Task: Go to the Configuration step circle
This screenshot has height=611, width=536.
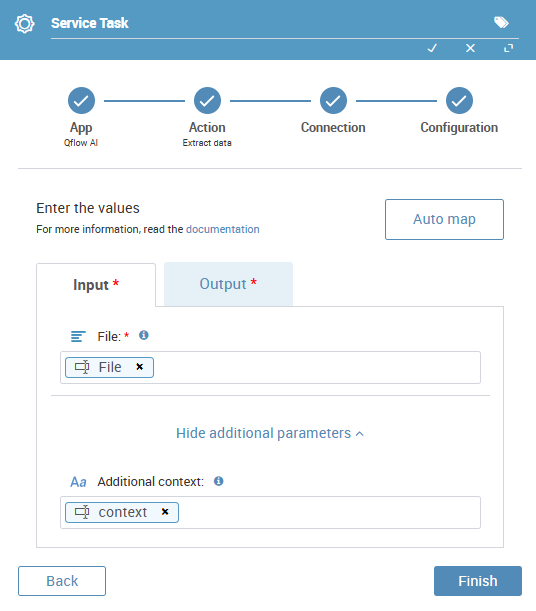Action: click(x=459, y=101)
